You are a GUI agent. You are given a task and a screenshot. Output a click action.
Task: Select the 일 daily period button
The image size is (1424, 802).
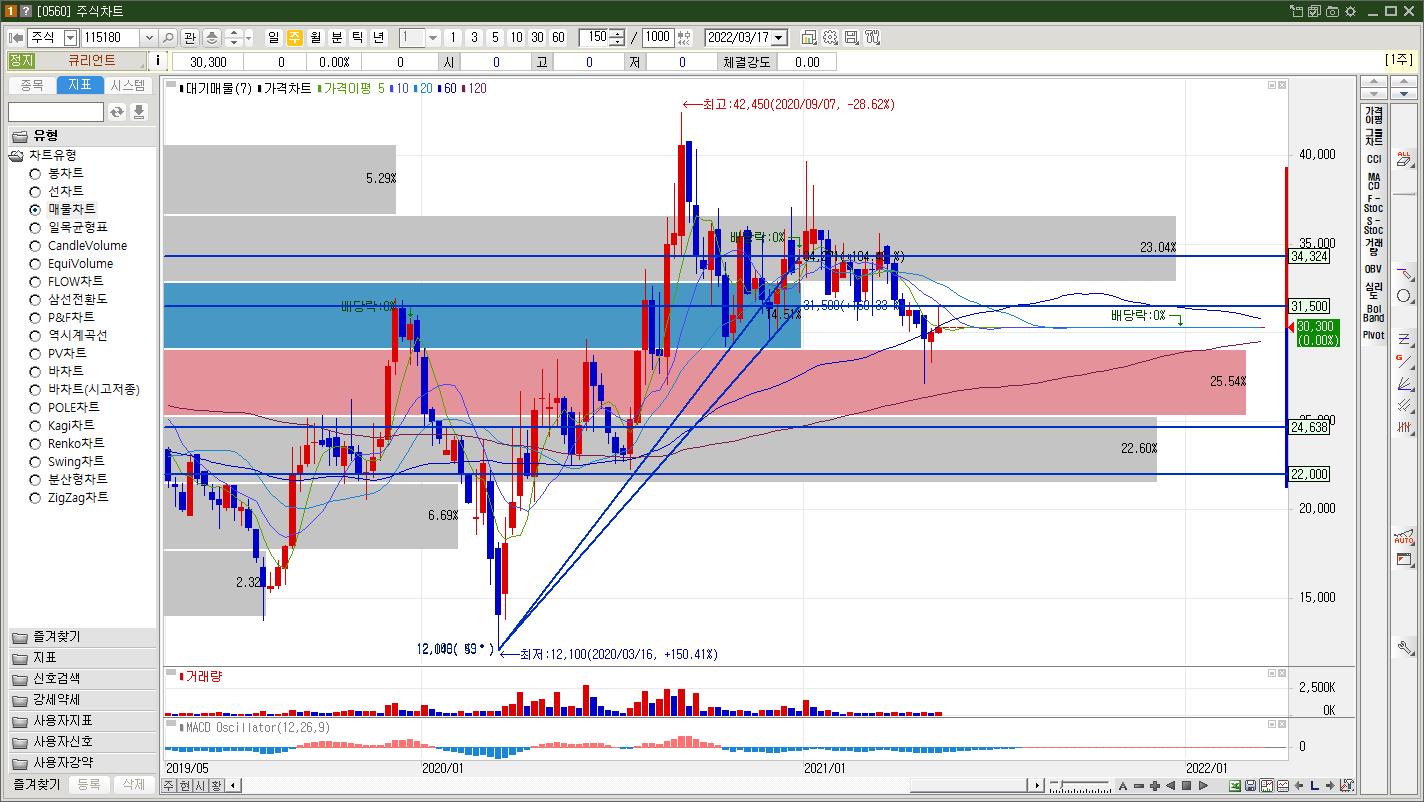click(274, 38)
